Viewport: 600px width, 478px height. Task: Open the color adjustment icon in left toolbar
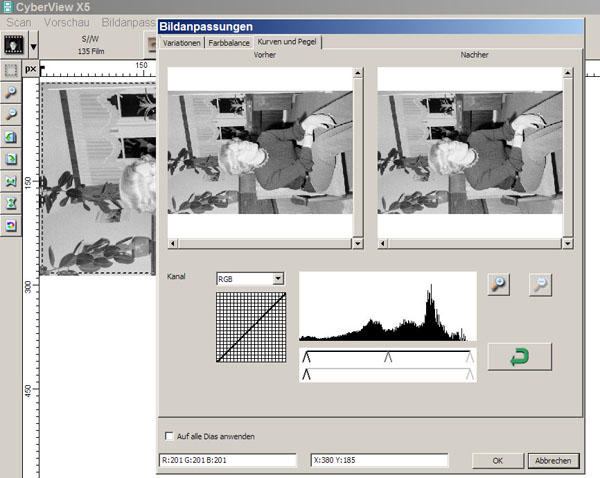click(x=12, y=225)
